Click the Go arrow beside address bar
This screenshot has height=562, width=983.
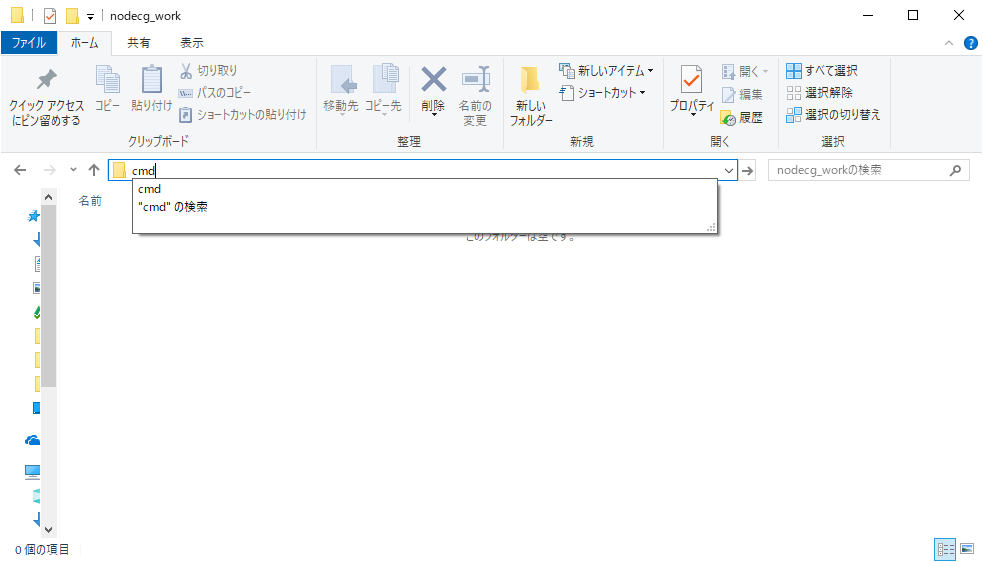point(747,171)
